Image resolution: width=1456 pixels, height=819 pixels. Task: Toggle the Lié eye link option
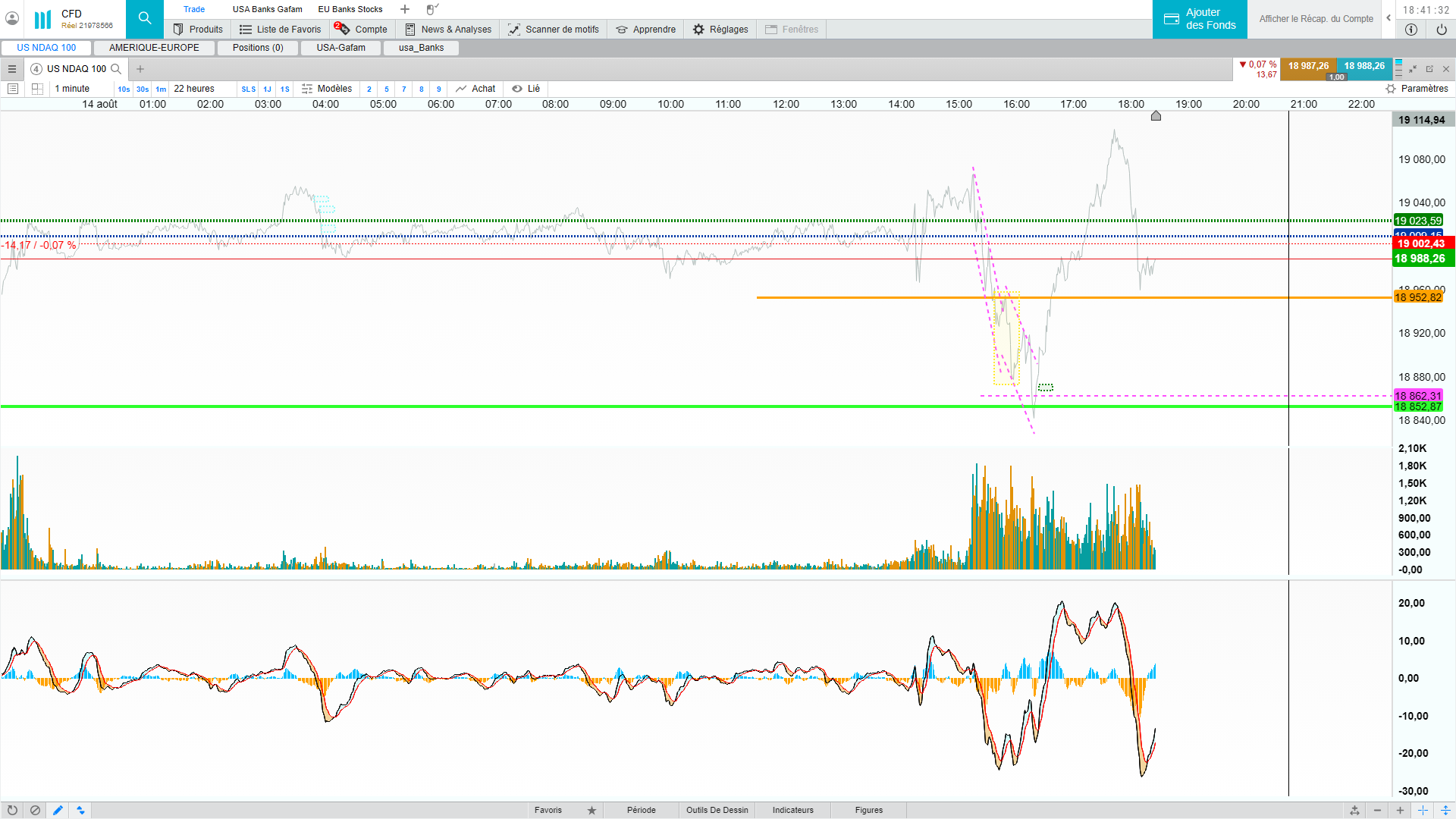coord(526,89)
